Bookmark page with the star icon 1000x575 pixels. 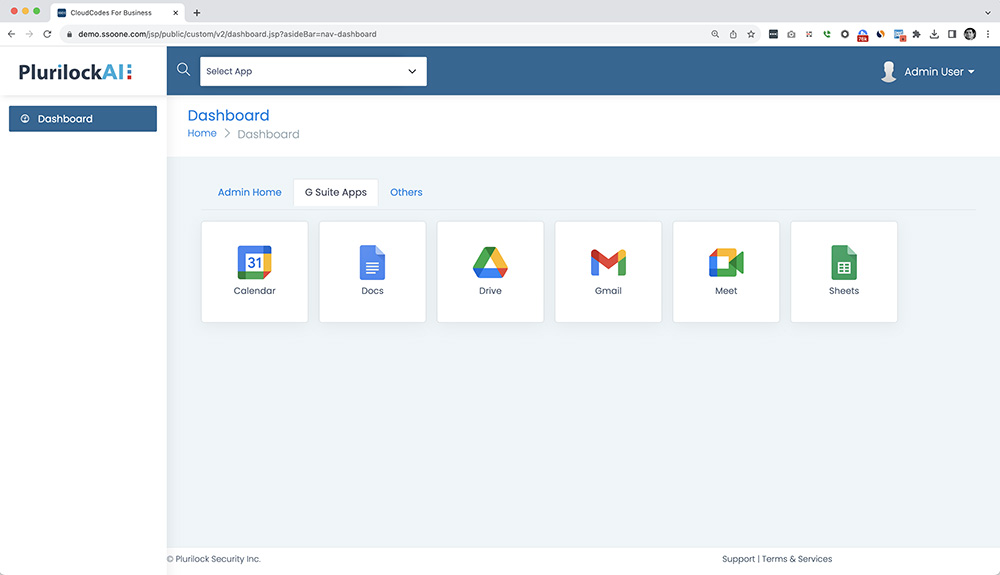coord(751,34)
